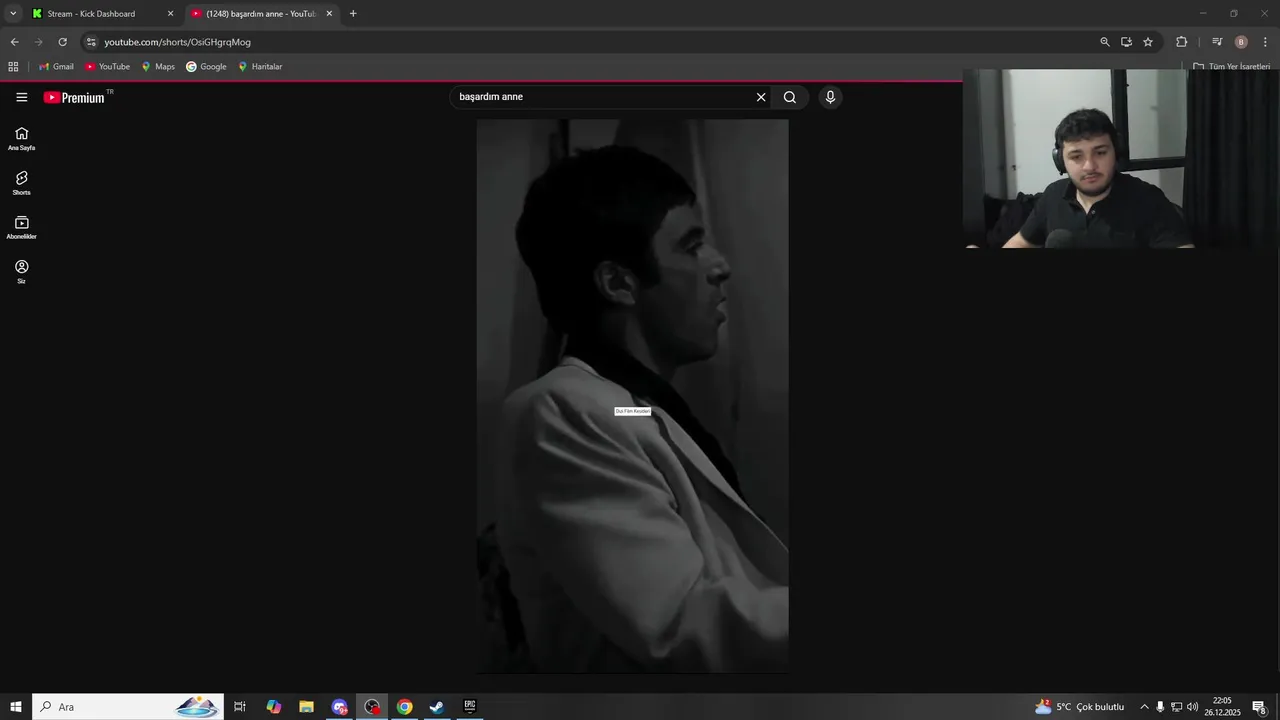Reload the YouTube page
The width and height of the screenshot is (1280, 720).
pos(62,42)
